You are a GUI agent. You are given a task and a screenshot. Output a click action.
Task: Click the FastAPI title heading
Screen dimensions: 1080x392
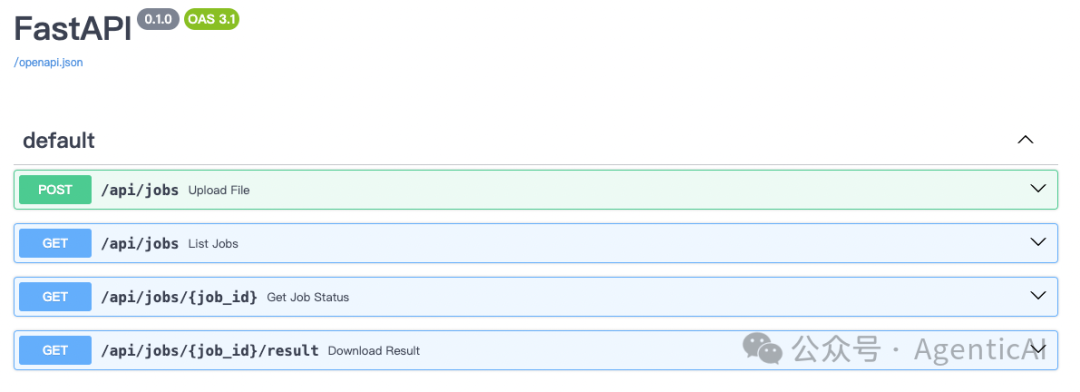tap(73, 30)
